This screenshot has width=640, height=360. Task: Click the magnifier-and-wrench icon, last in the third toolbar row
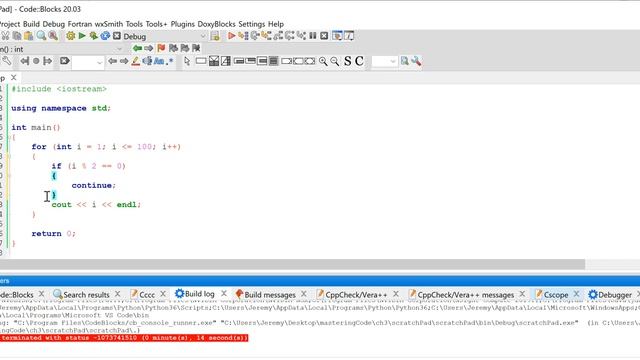pos(416,61)
